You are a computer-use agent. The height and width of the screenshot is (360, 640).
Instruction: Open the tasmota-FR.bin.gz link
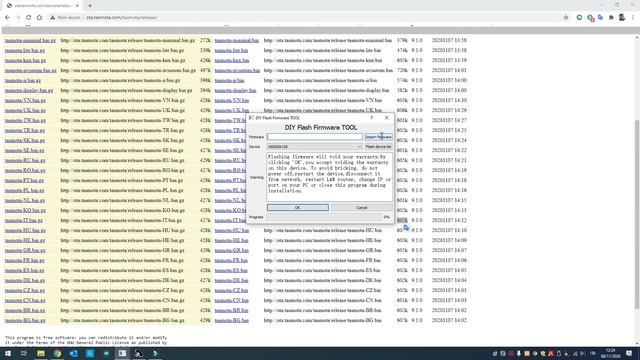(x=24, y=260)
